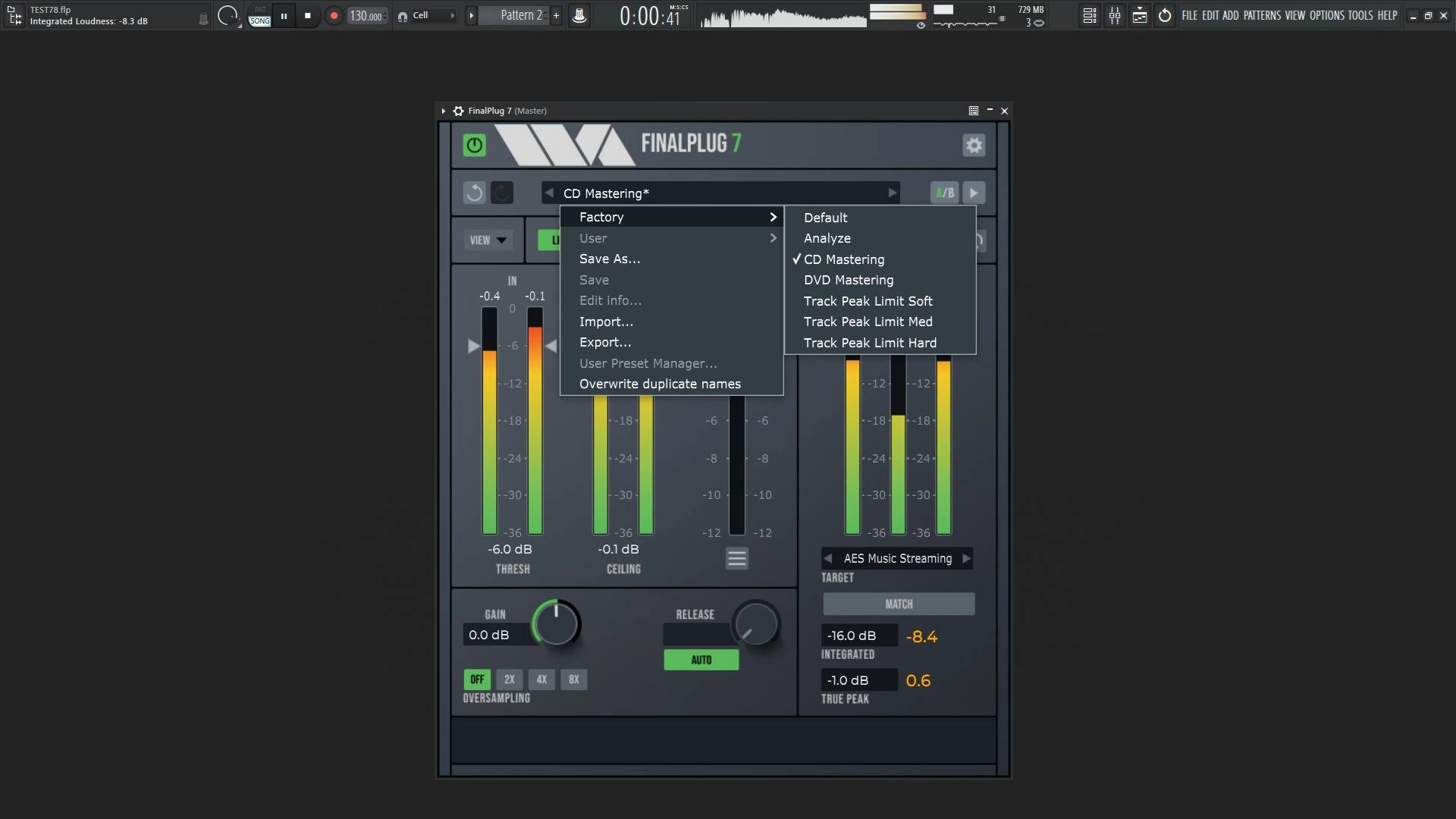The width and height of the screenshot is (1456, 819).
Task: Select the CD Mastering factory preset
Action: 880,259
